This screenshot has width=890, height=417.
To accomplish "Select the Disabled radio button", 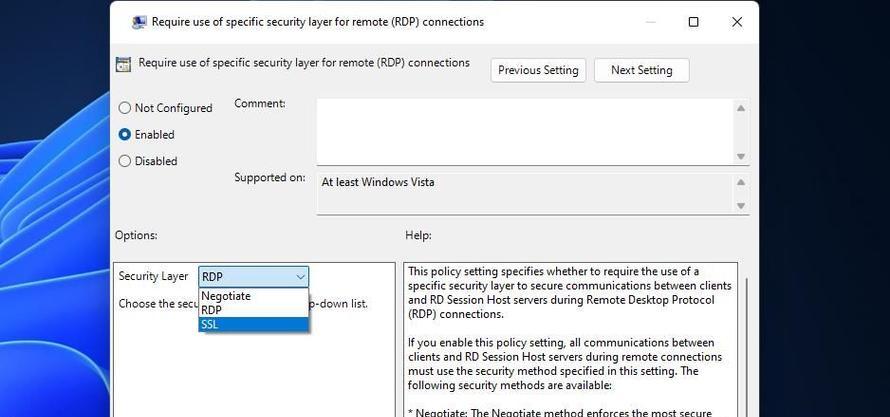I will (x=125, y=161).
